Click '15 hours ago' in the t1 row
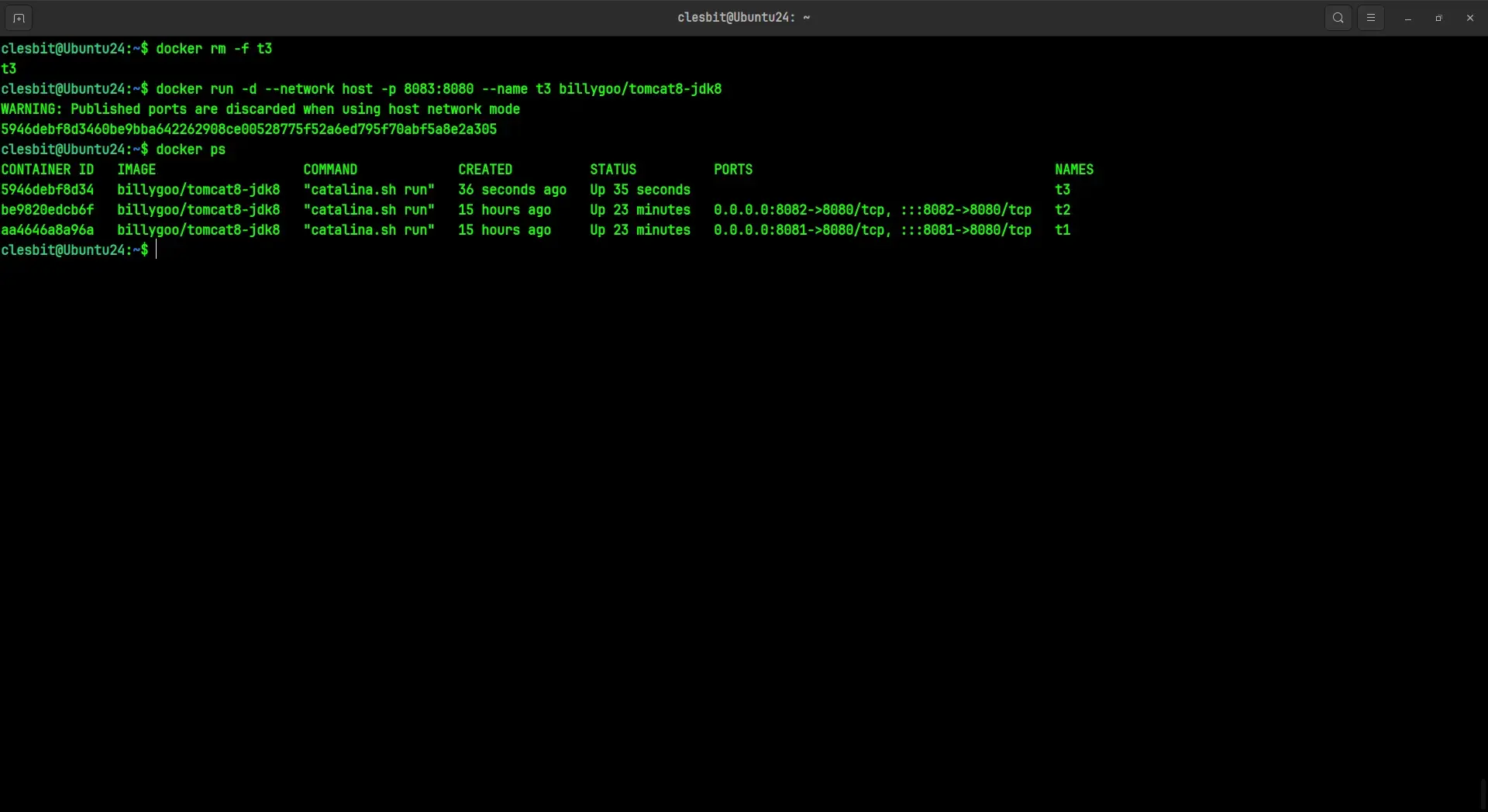The width and height of the screenshot is (1488, 812). (x=505, y=230)
